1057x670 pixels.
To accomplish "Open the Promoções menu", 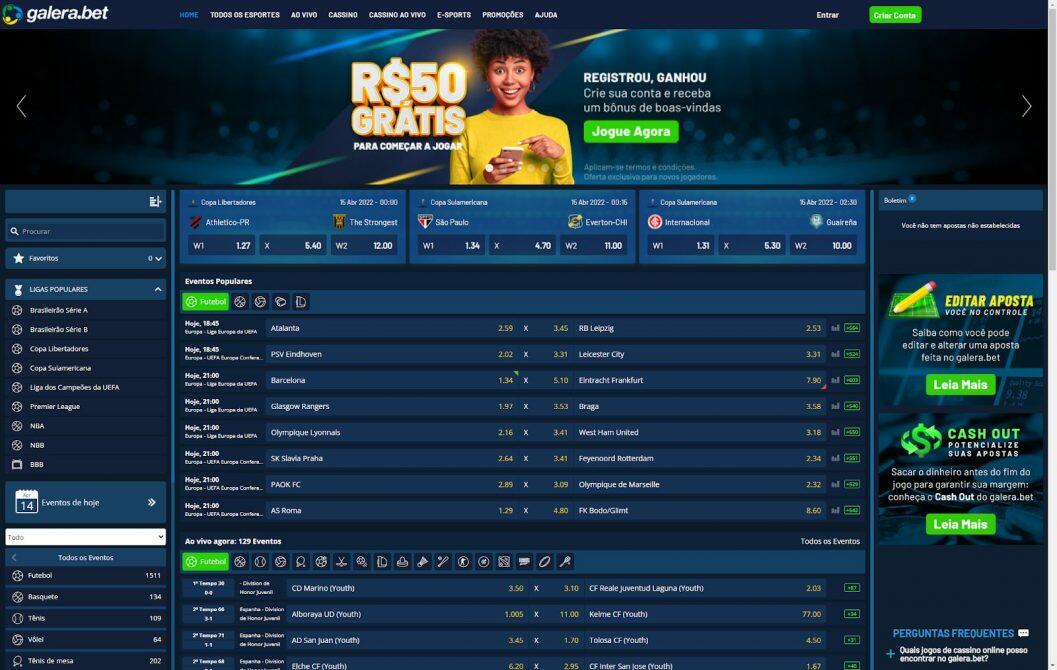I will coord(503,15).
